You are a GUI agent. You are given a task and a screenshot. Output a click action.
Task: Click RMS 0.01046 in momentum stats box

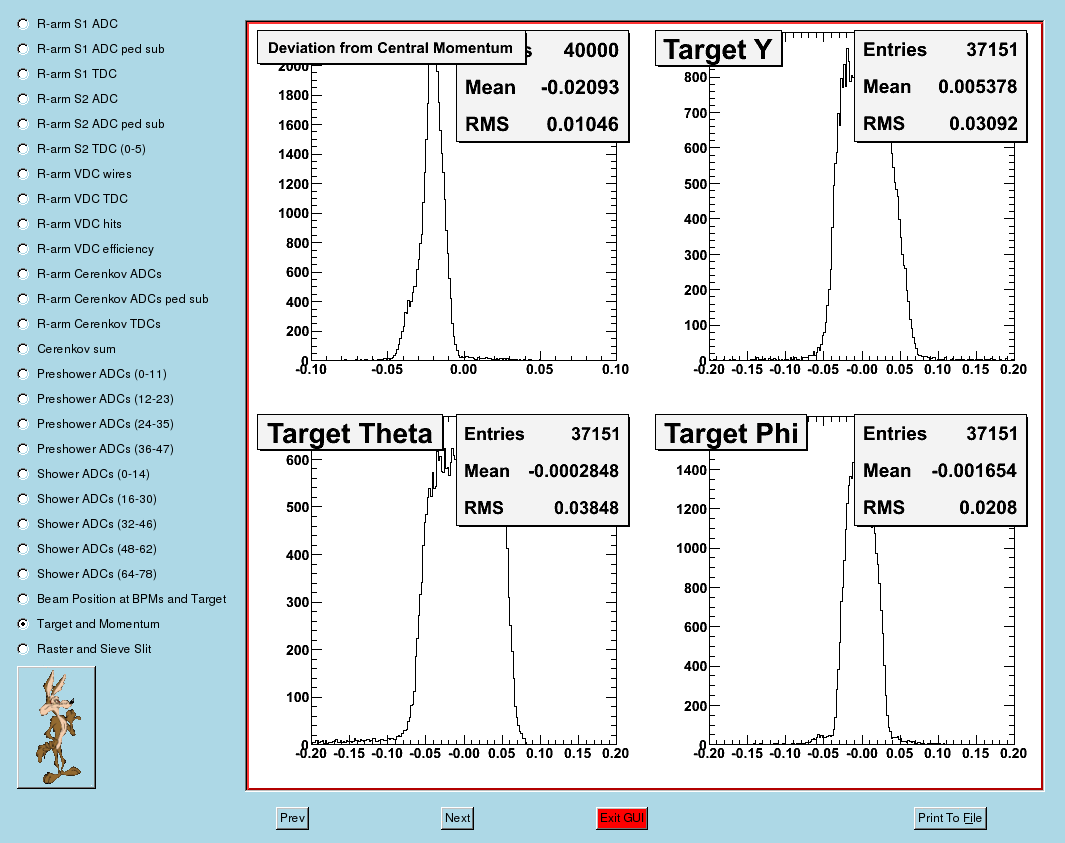coord(542,124)
